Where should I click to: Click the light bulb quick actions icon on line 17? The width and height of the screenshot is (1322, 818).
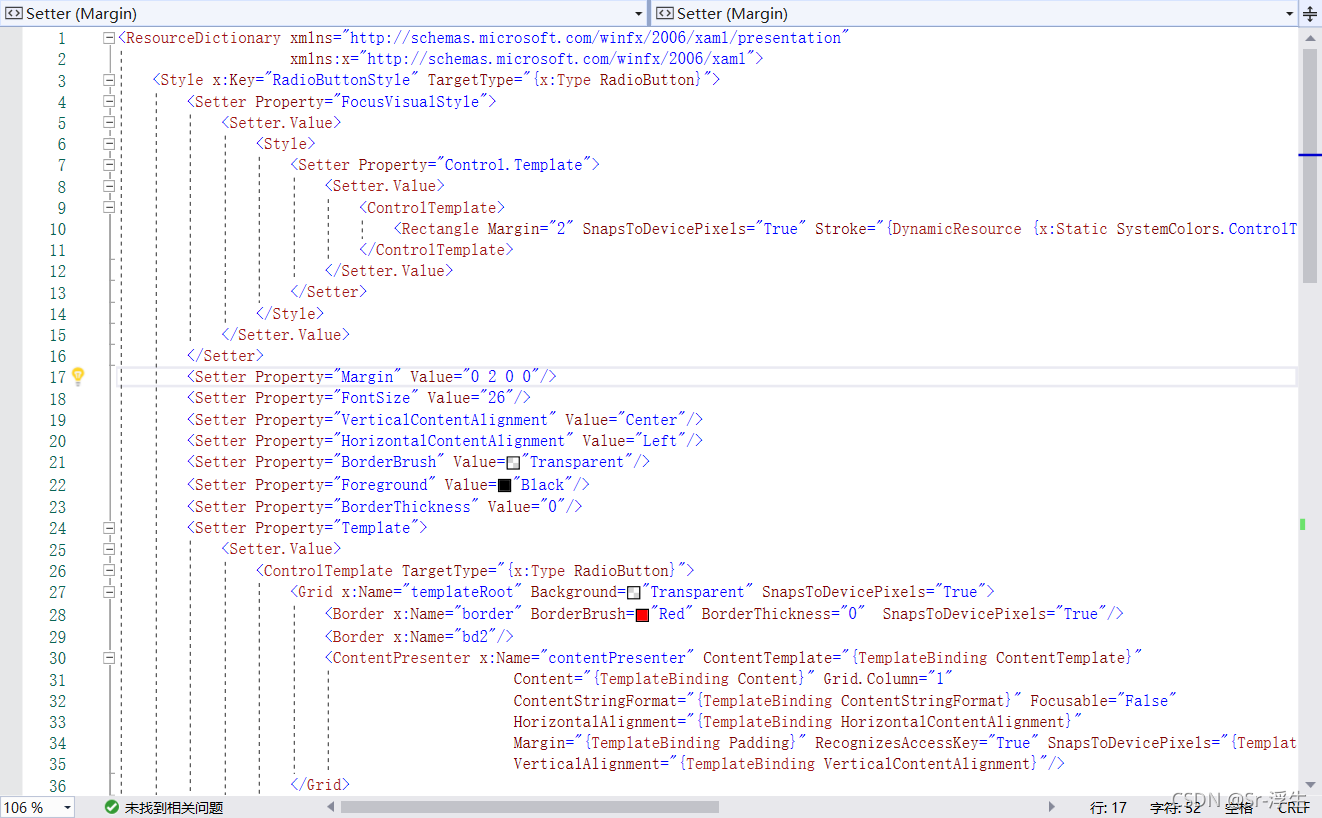point(78,376)
